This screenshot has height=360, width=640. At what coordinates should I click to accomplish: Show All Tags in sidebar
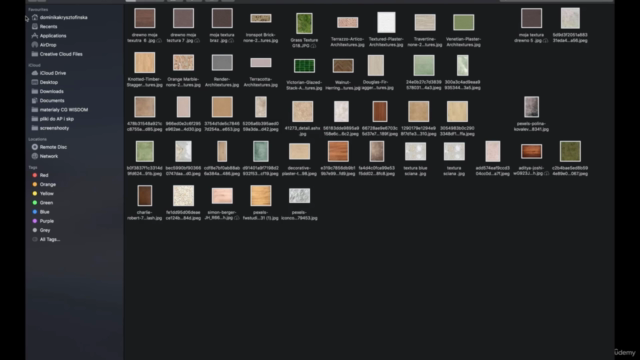46,240
